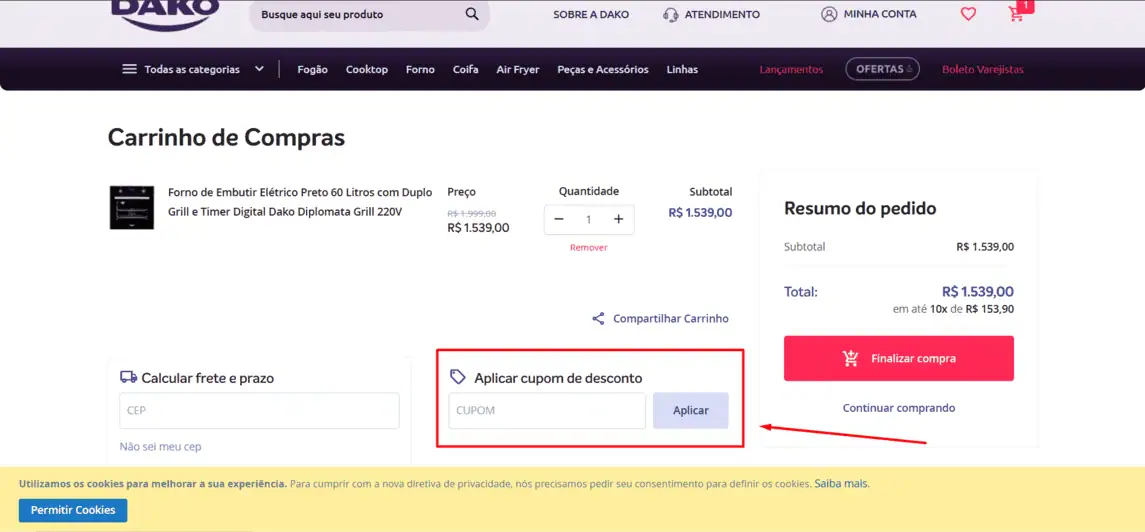
Task: Click the crossed-out price R$ 1.999,00
Action: [x=472, y=214]
